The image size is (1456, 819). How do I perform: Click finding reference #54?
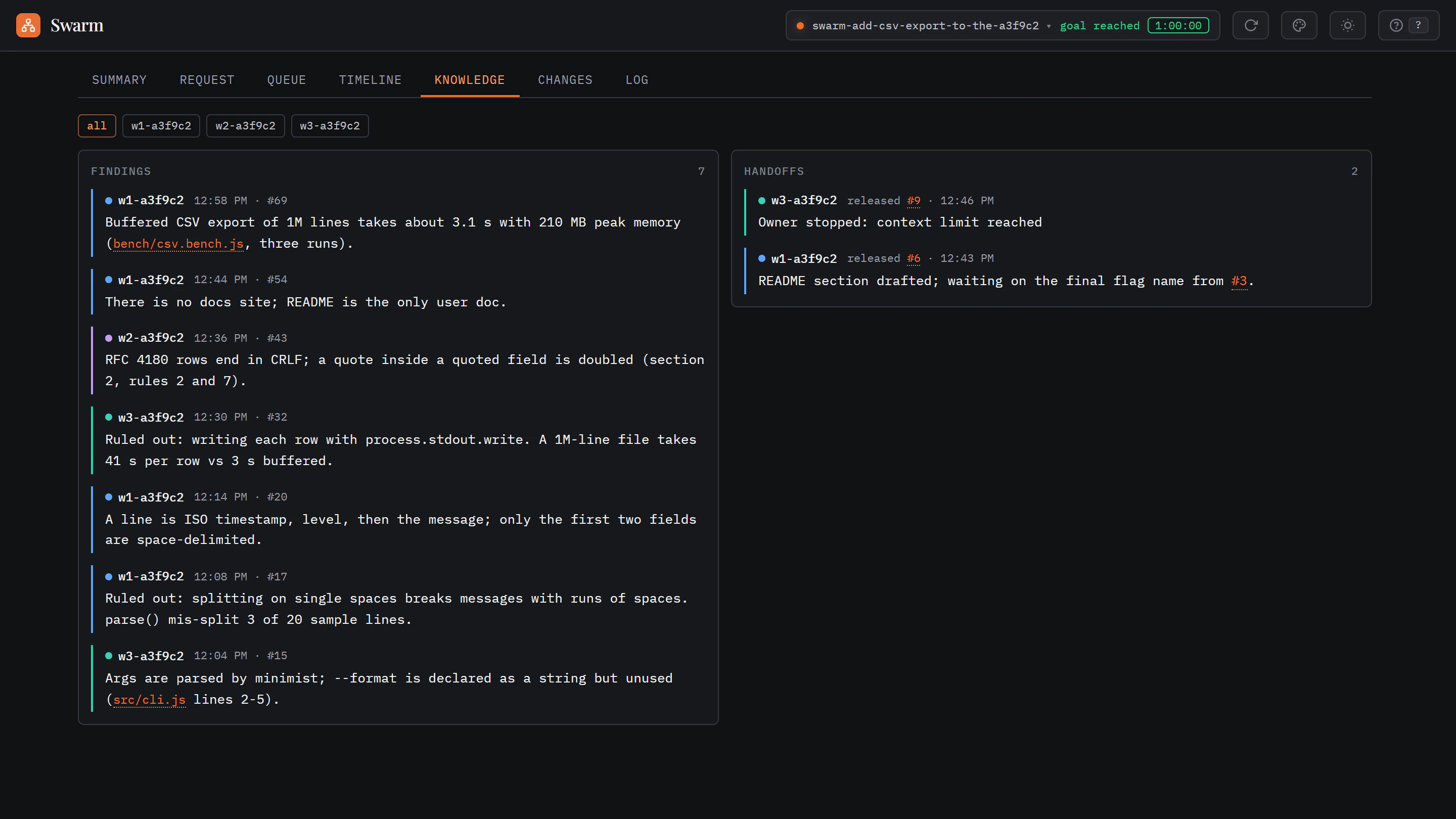[x=277, y=280]
